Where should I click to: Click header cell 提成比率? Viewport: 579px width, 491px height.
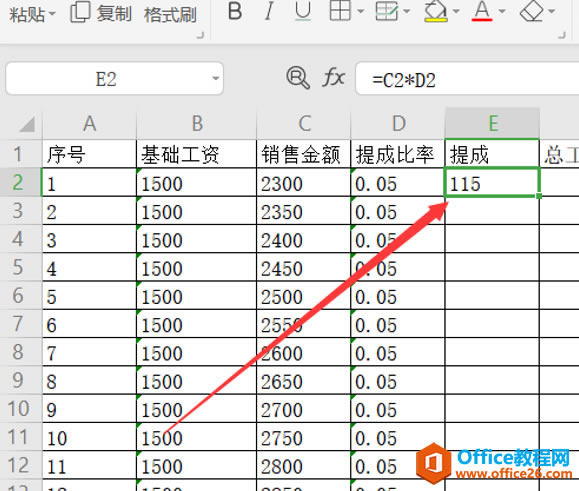tap(398, 154)
